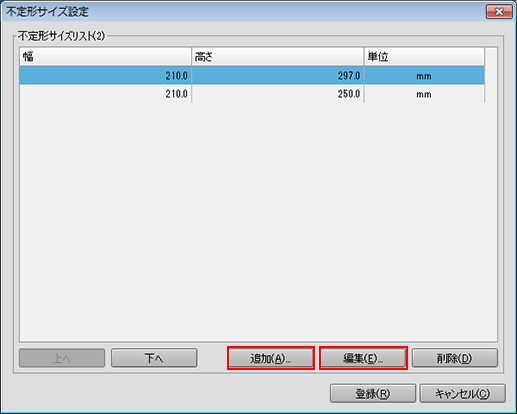The width and height of the screenshot is (517, 414).
Task: Dismiss dialog with キャンセル(C) button
Action: [x=463, y=394]
